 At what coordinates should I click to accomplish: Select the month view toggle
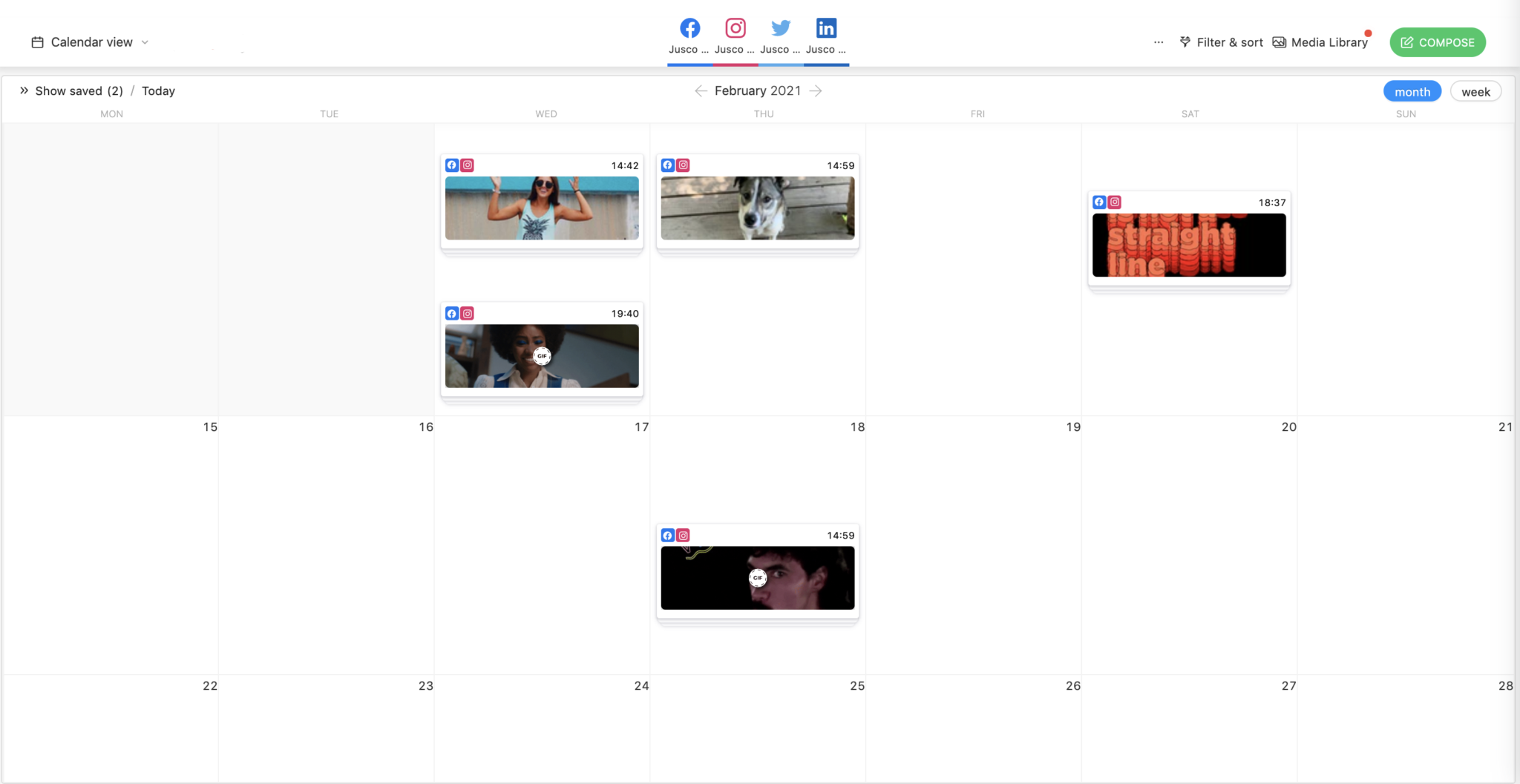[1411, 90]
